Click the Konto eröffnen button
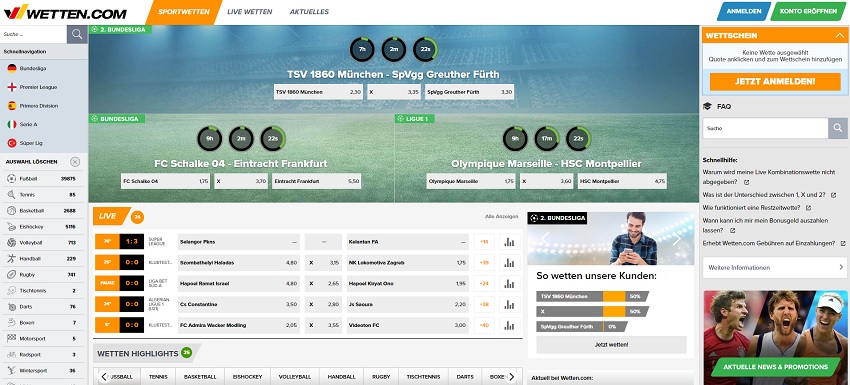 point(806,11)
